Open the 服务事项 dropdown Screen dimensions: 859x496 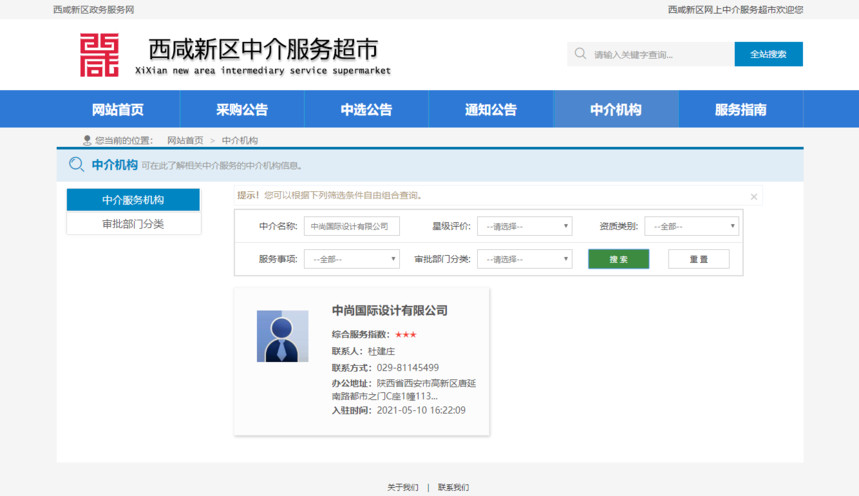point(351,259)
